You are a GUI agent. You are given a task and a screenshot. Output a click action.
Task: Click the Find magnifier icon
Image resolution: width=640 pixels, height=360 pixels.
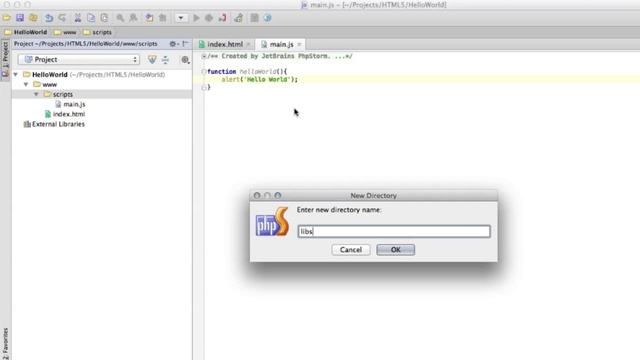[120, 18]
